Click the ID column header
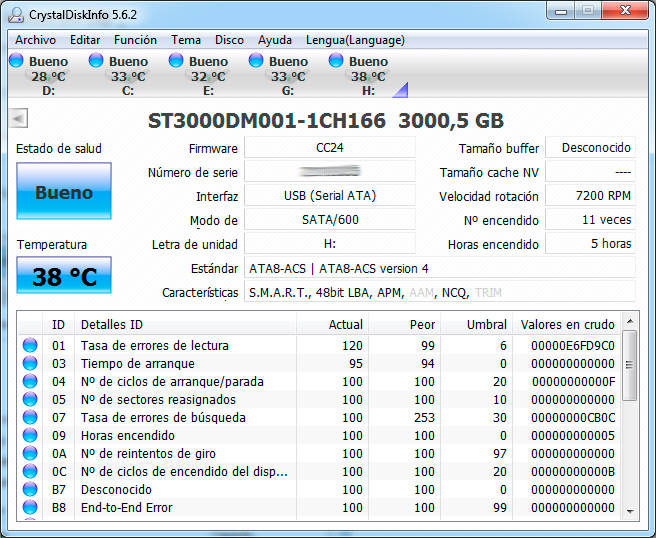 (x=58, y=324)
